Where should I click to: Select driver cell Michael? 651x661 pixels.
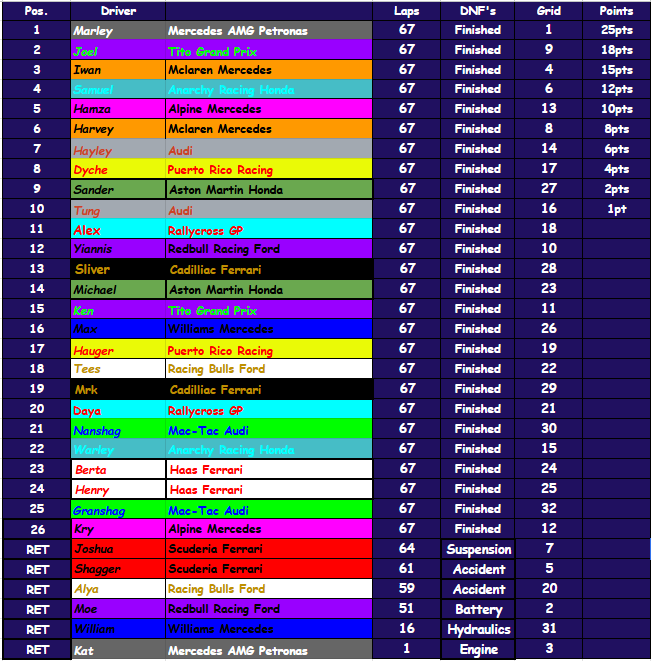click(118, 289)
